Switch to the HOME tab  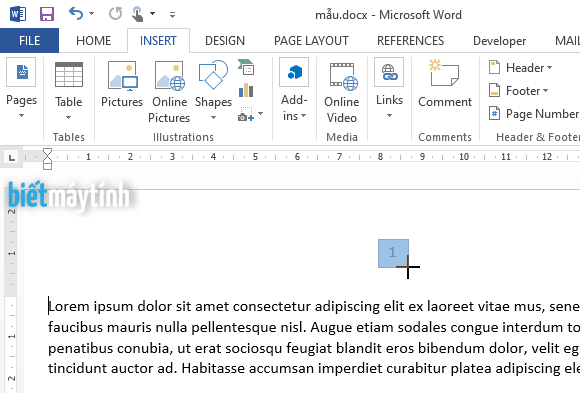[x=93, y=40]
